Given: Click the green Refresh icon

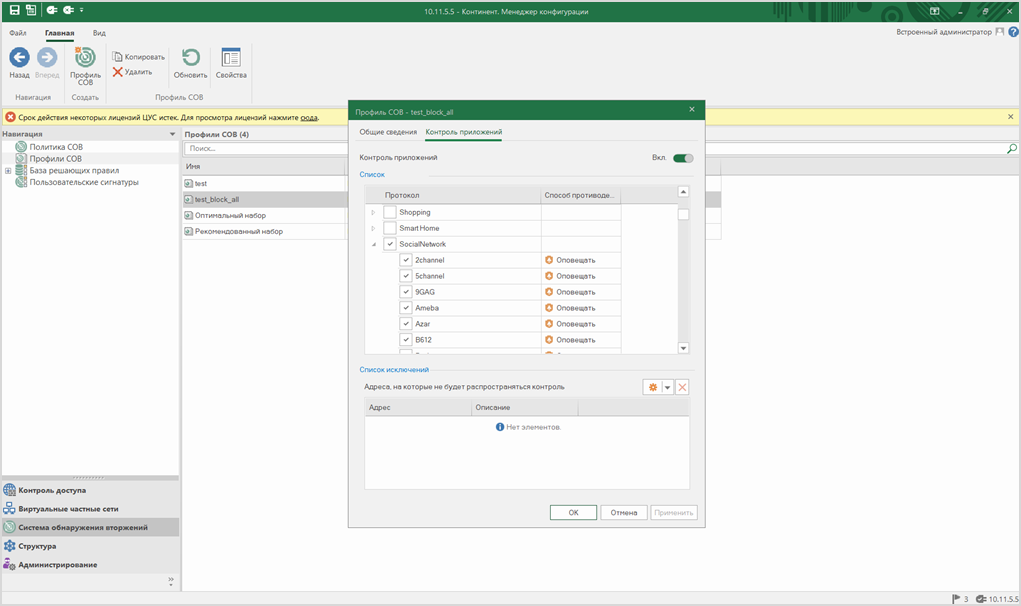Looking at the screenshot, I should pyautogui.click(x=190, y=58).
